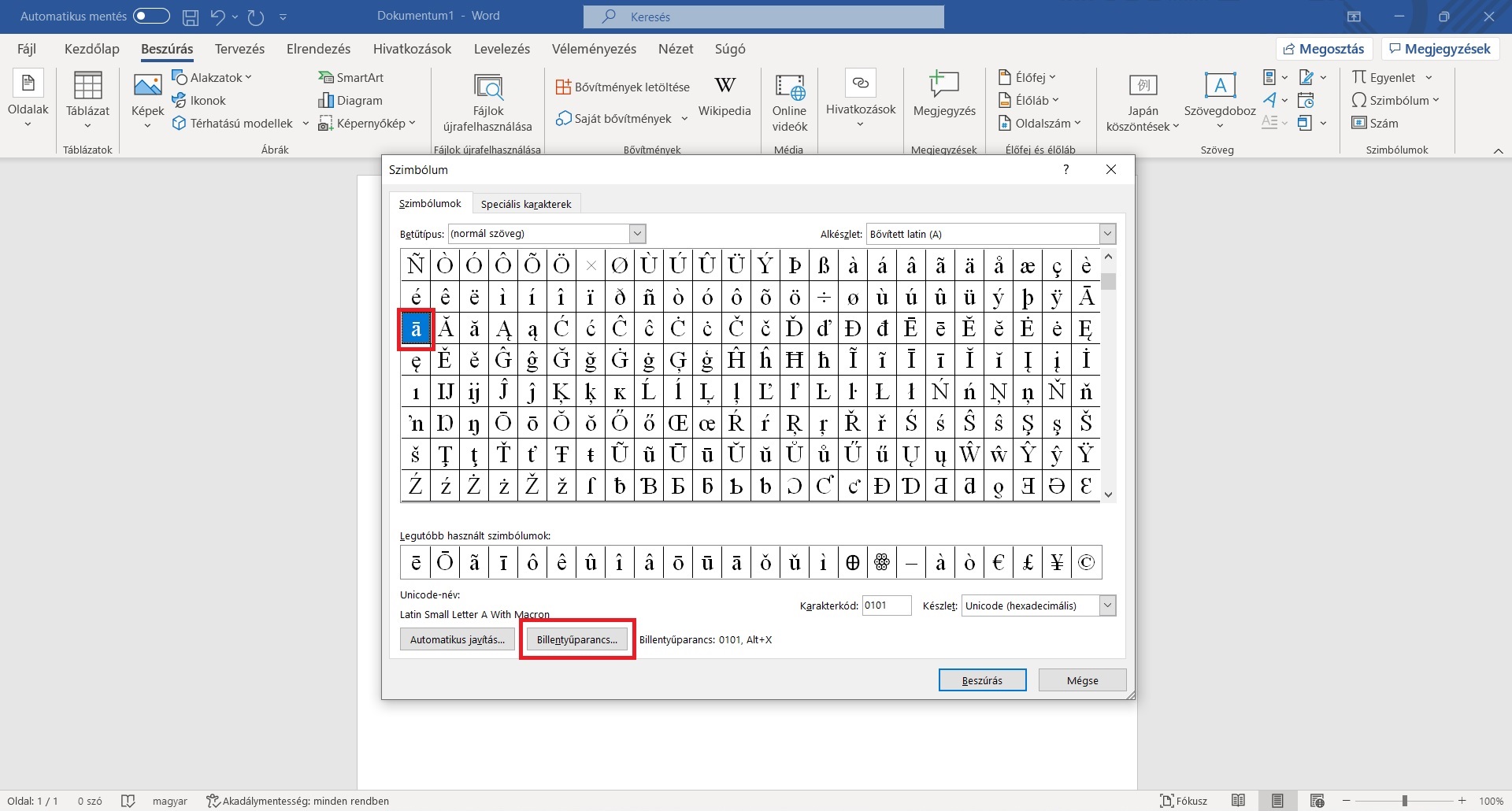The width and height of the screenshot is (1512, 811).
Task: Click the Redo icon
Action: point(256,17)
